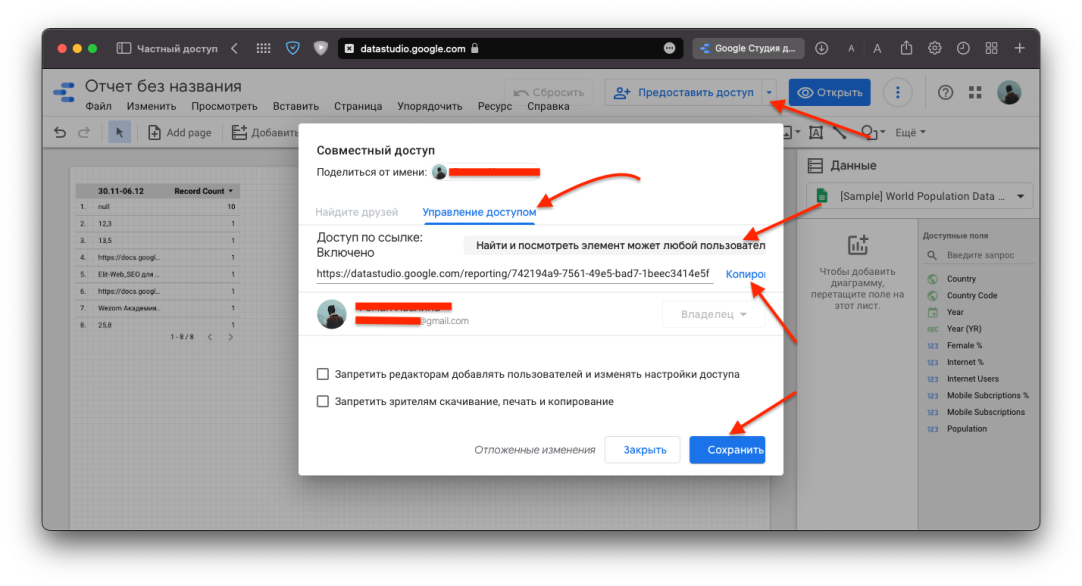The height and width of the screenshot is (586, 1082).
Task: Click the 'Открыть' view button
Action: click(x=829, y=92)
